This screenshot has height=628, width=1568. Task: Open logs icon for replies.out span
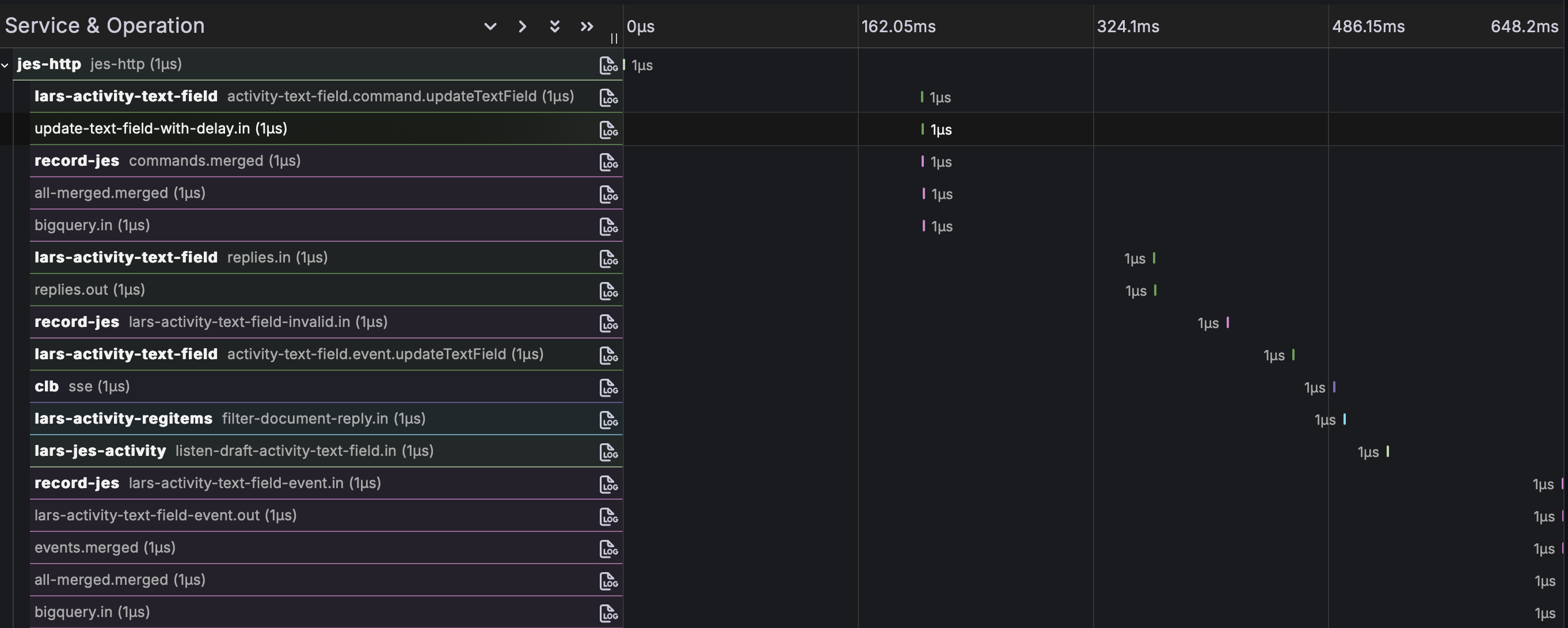coord(608,291)
